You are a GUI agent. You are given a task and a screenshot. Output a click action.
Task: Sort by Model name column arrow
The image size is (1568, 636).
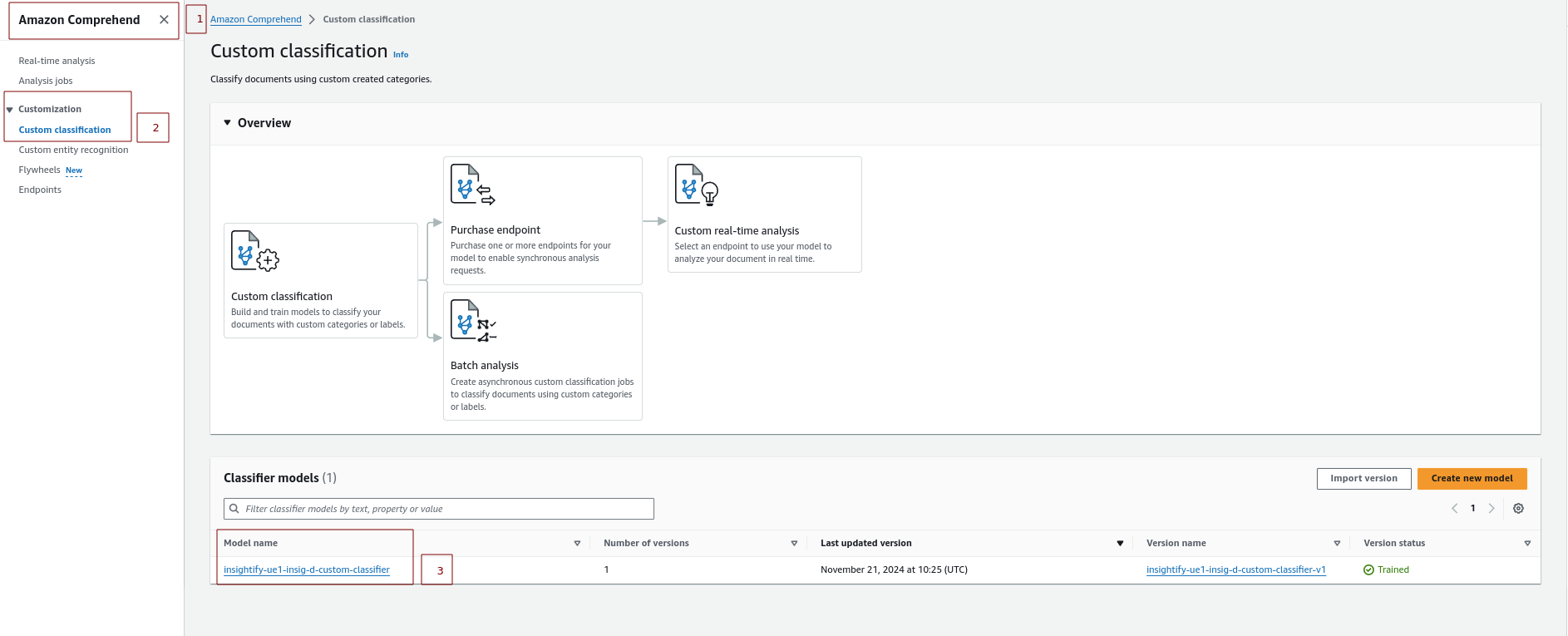pyautogui.click(x=577, y=544)
